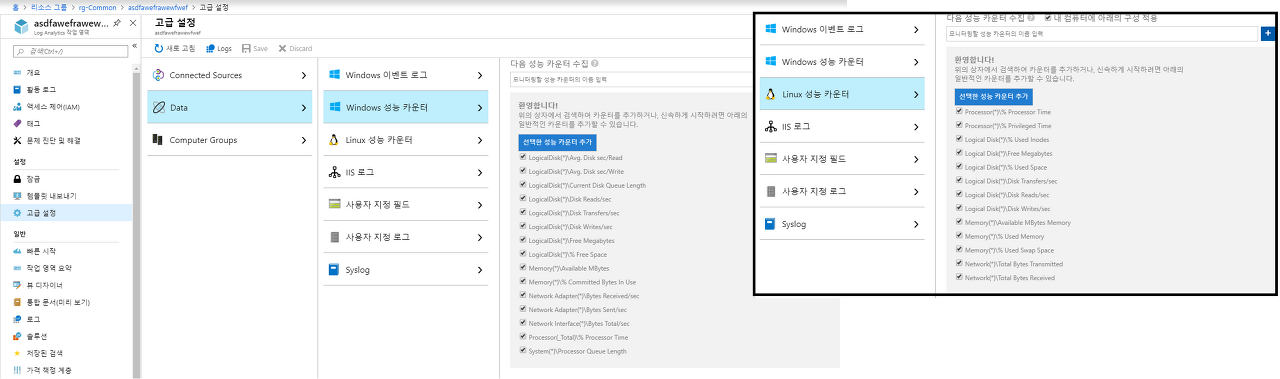Toggle Memory(*)\% Used Swap Space checkbox
This screenshot has height=379, width=1280.
[x=959, y=250]
